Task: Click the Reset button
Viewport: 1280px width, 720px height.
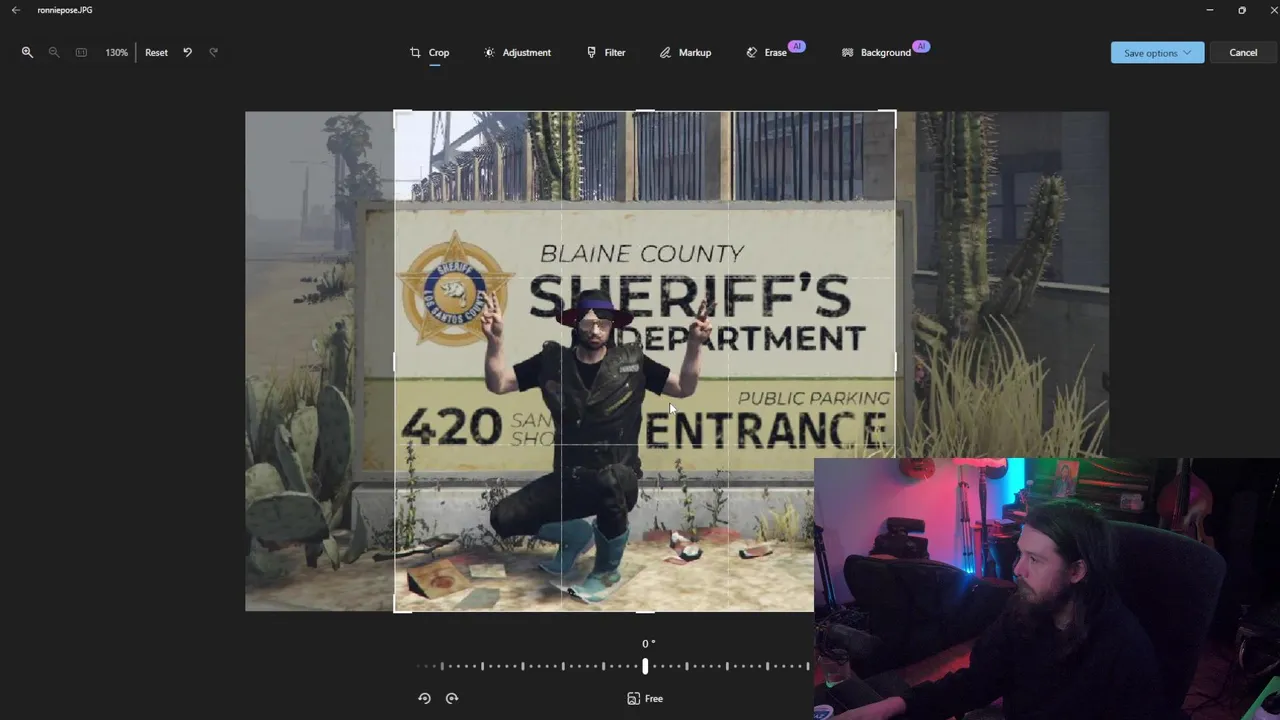Action: pos(156,52)
